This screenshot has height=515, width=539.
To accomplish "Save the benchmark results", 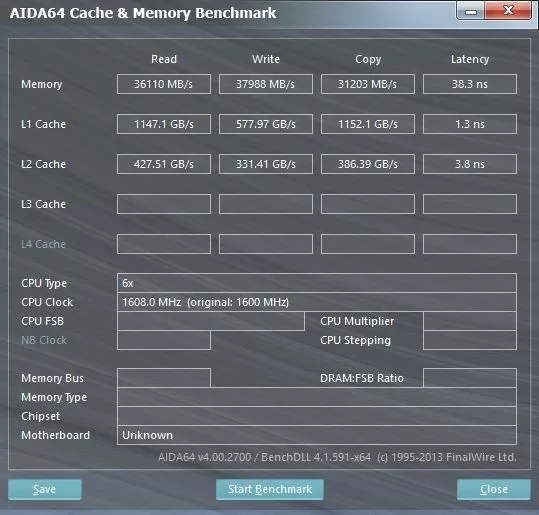I will coord(45,489).
